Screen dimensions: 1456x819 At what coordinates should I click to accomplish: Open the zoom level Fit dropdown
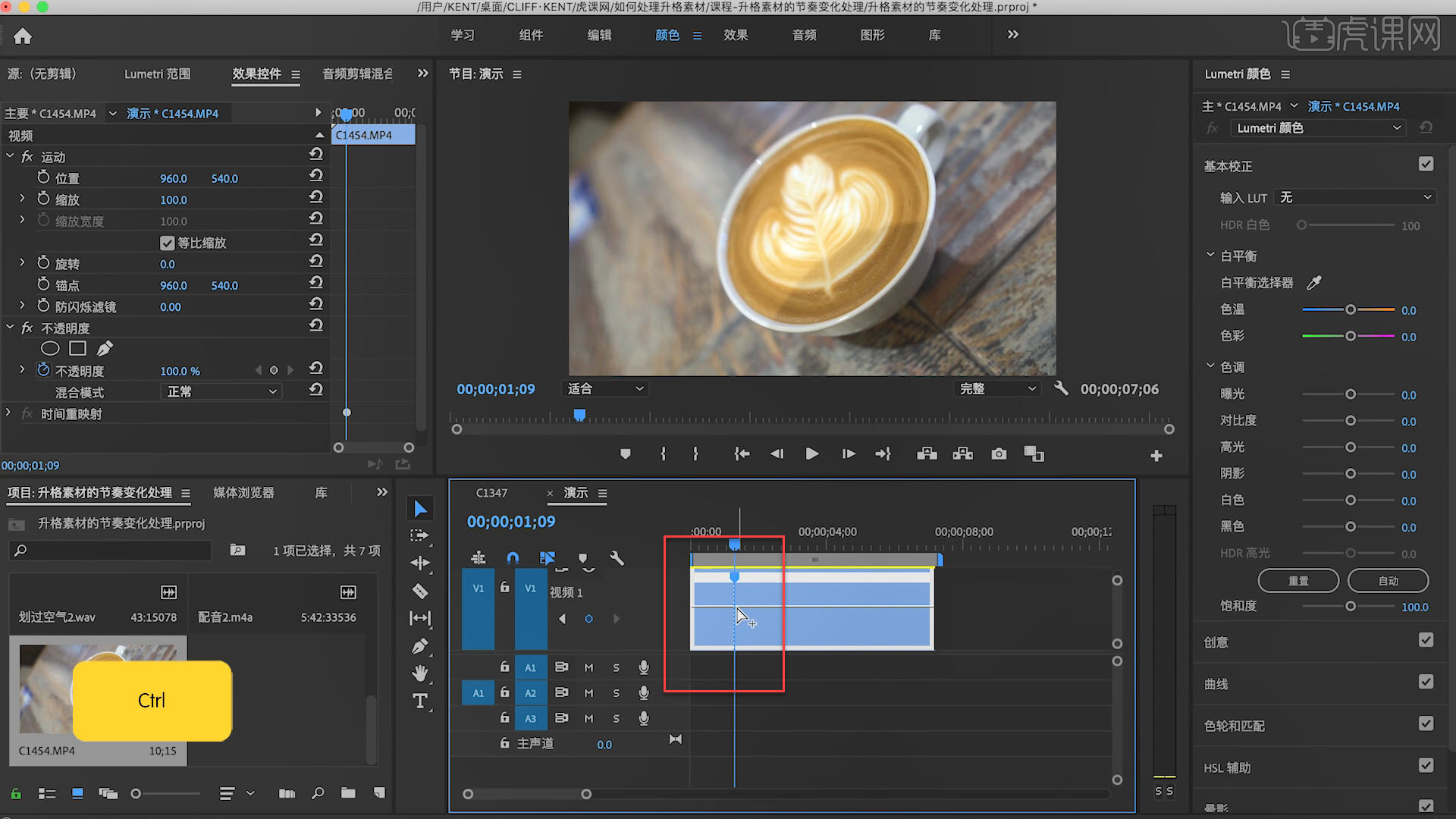click(604, 388)
